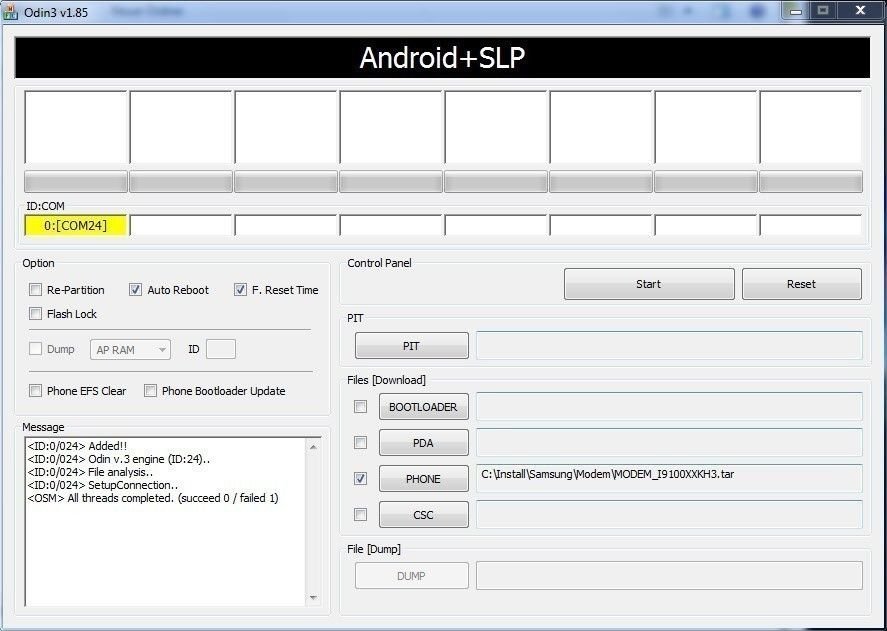This screenshot has height=631, width=887.
Task: Click the BOOTLOADER file path field
Action: coord(669,407)
